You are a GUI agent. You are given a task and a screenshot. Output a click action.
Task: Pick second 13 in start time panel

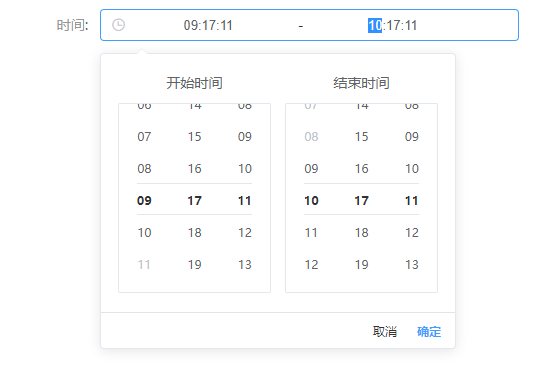245,265
